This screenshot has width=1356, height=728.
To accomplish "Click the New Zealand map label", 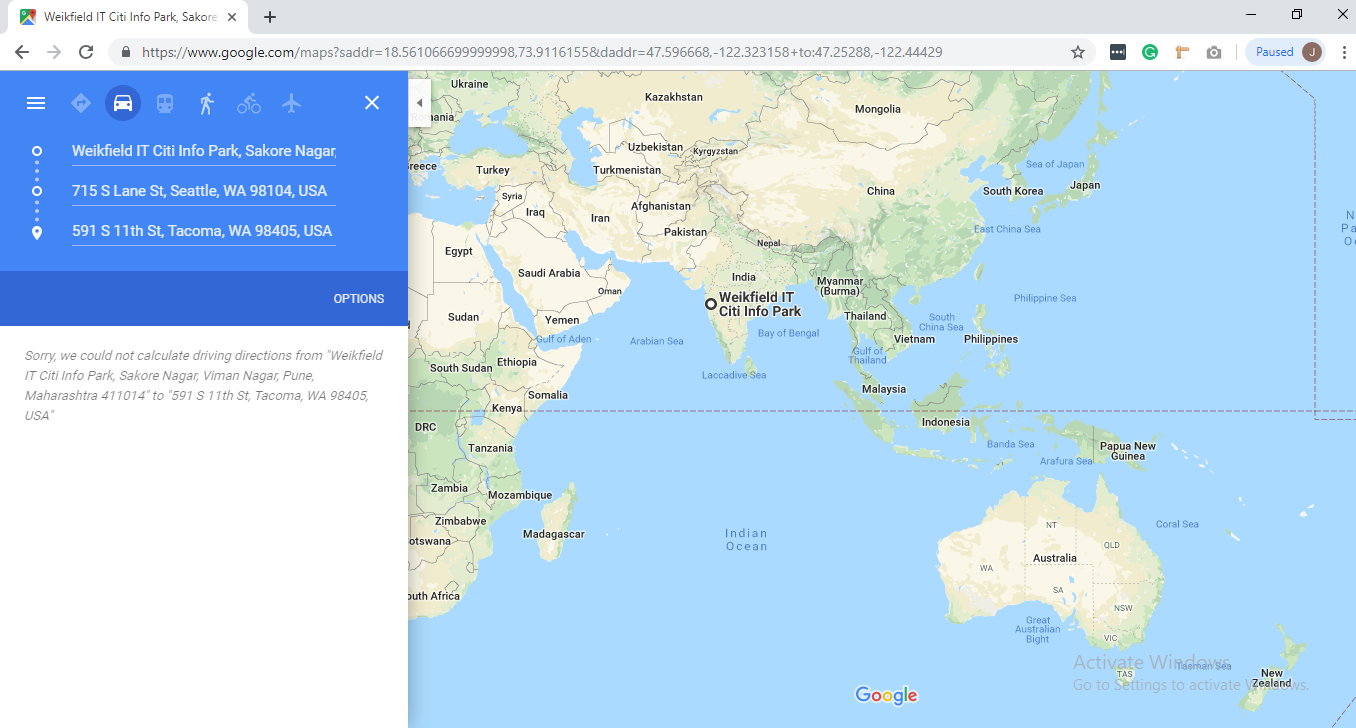I will click(1272, 679).
